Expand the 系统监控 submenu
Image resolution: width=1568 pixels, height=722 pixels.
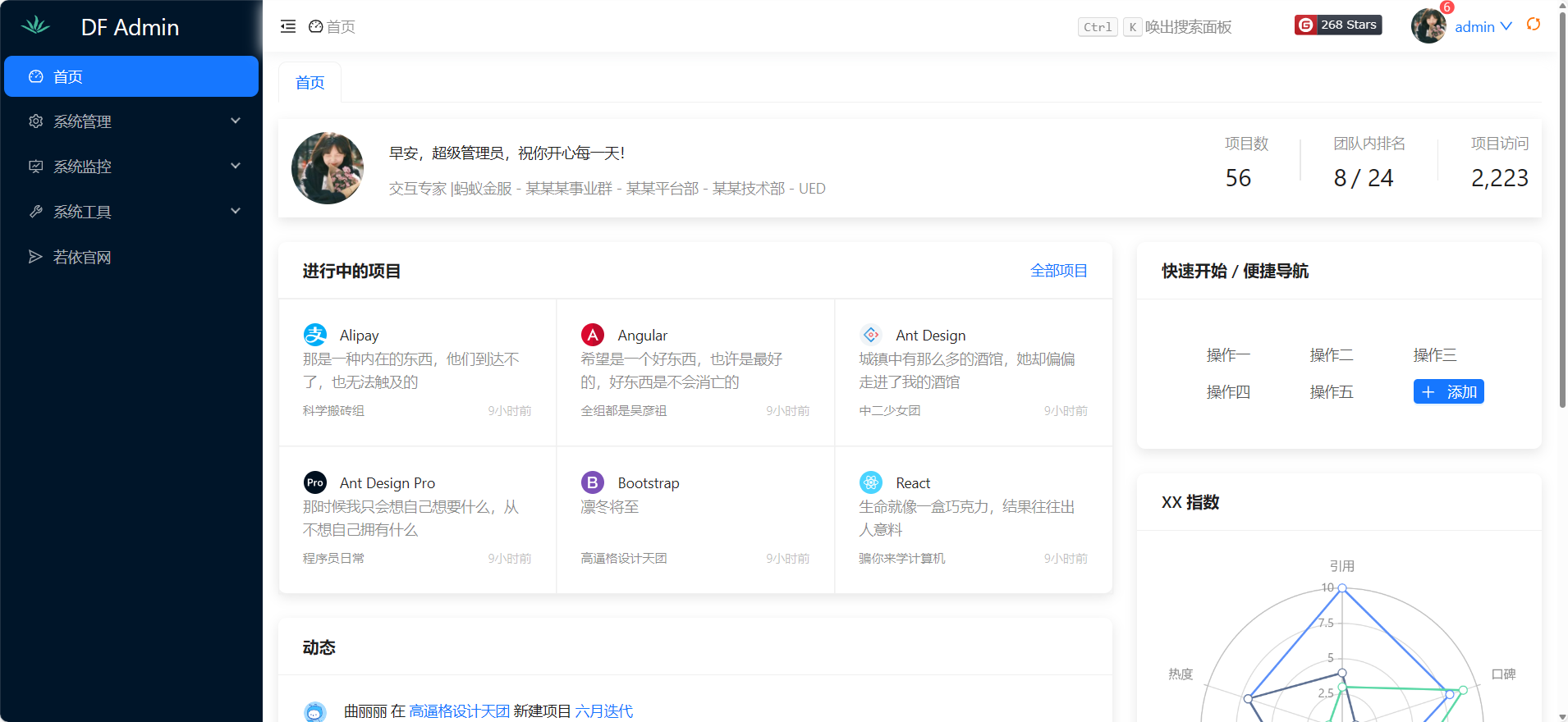[x=131, y=167]
